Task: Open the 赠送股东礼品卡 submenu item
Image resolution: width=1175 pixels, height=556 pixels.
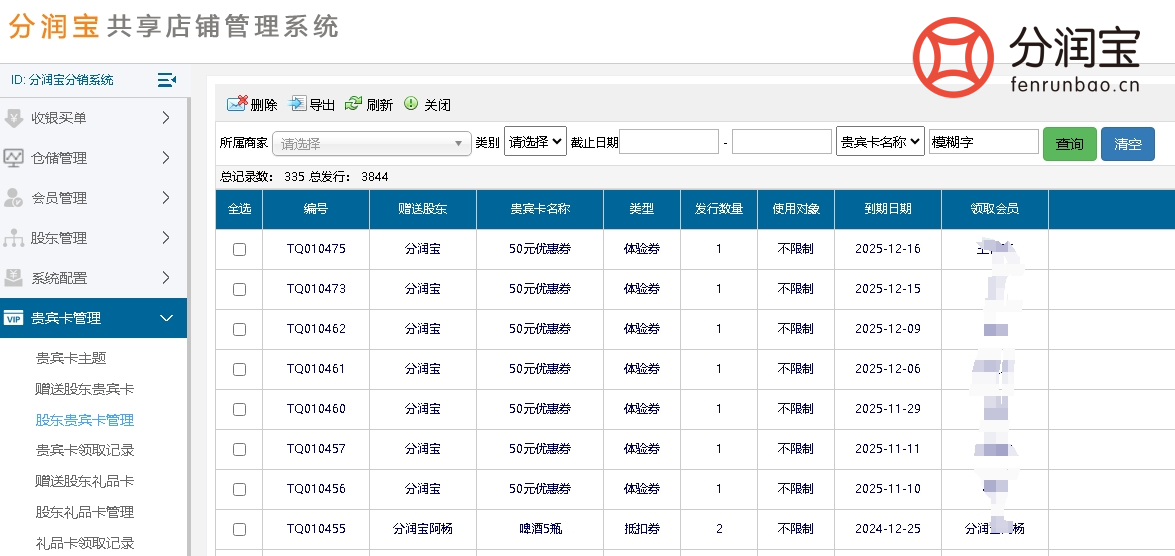Action: (85, 481)
